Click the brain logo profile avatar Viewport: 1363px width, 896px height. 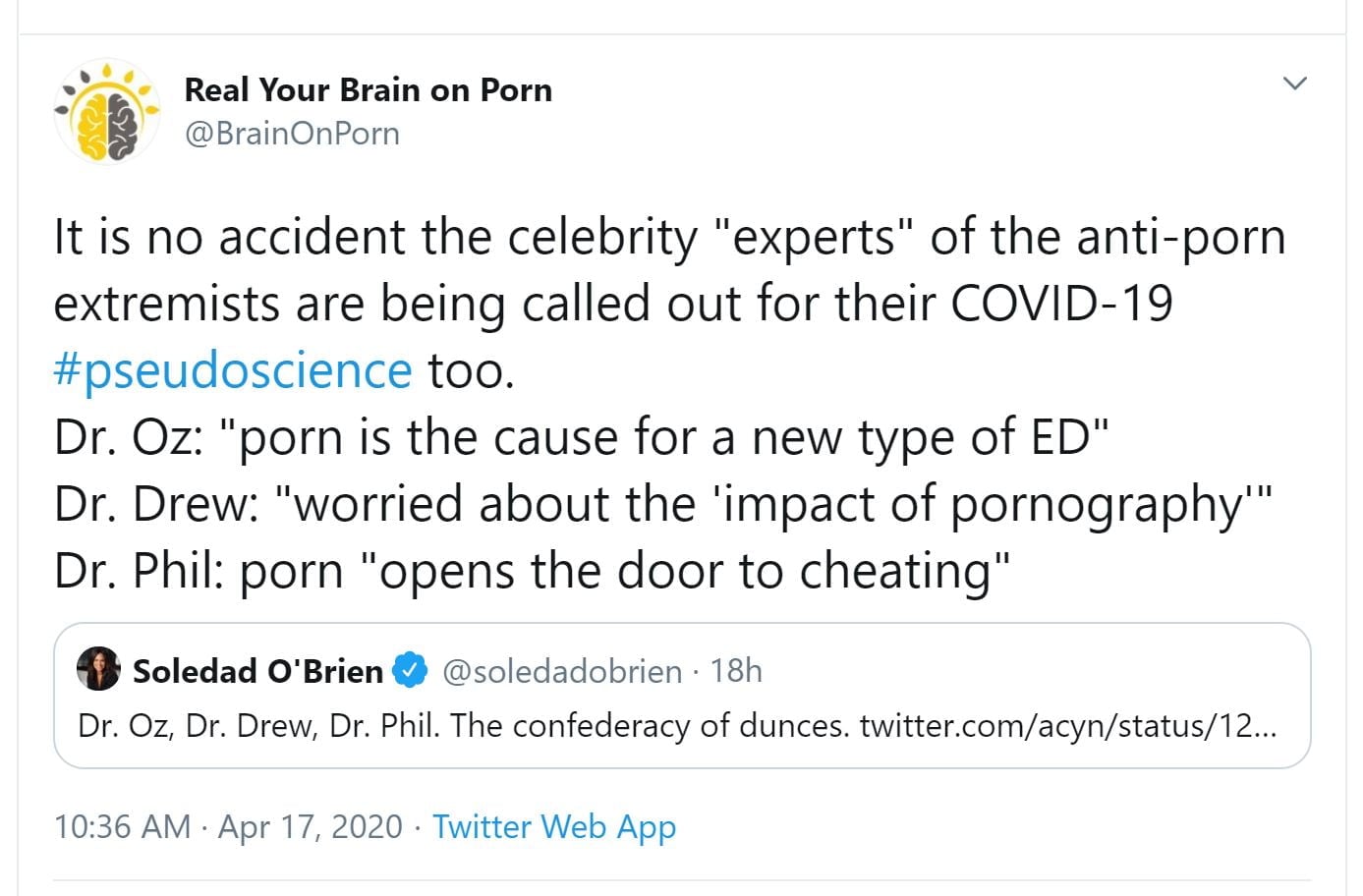106,112
